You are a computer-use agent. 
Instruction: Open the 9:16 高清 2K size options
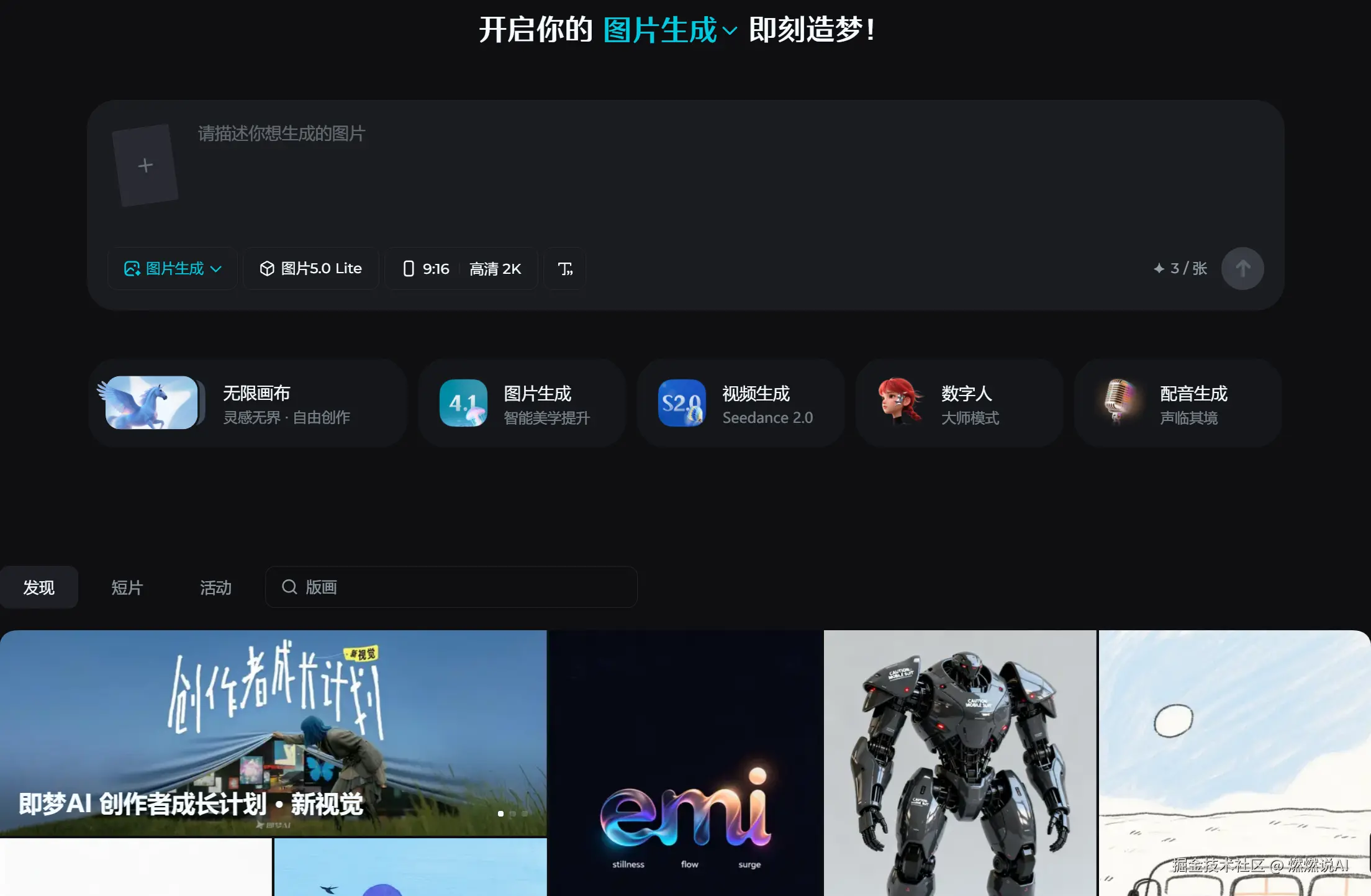(461, 269)
